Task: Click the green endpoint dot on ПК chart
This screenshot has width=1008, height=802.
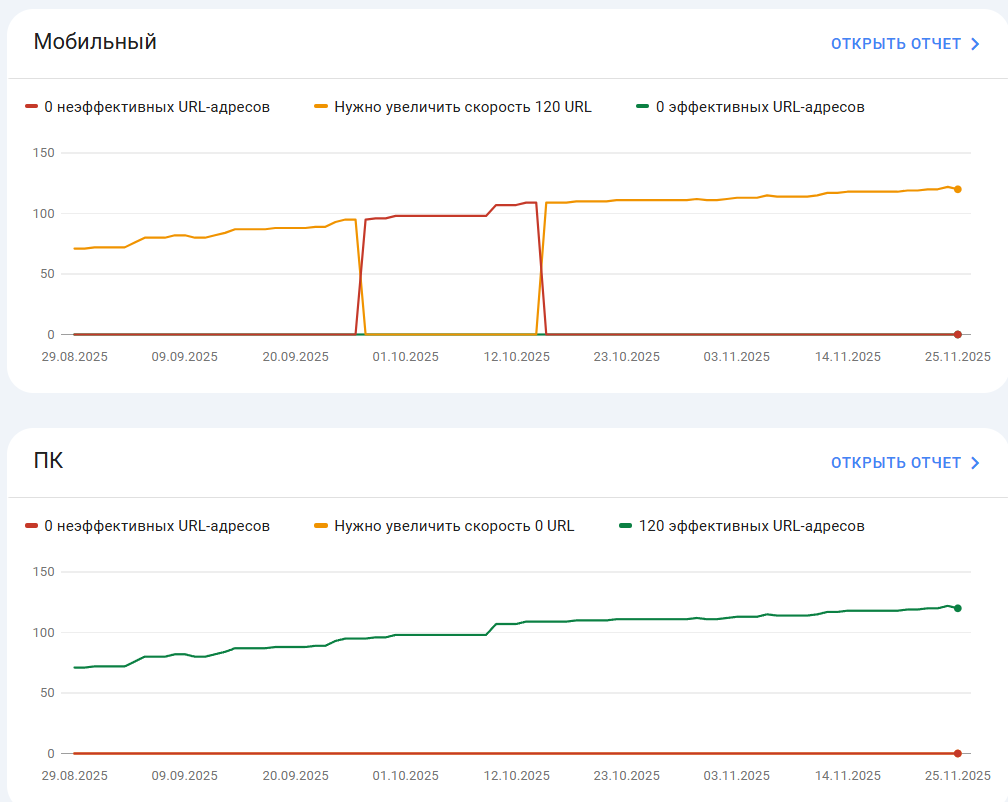Action: tap(957, 608)
